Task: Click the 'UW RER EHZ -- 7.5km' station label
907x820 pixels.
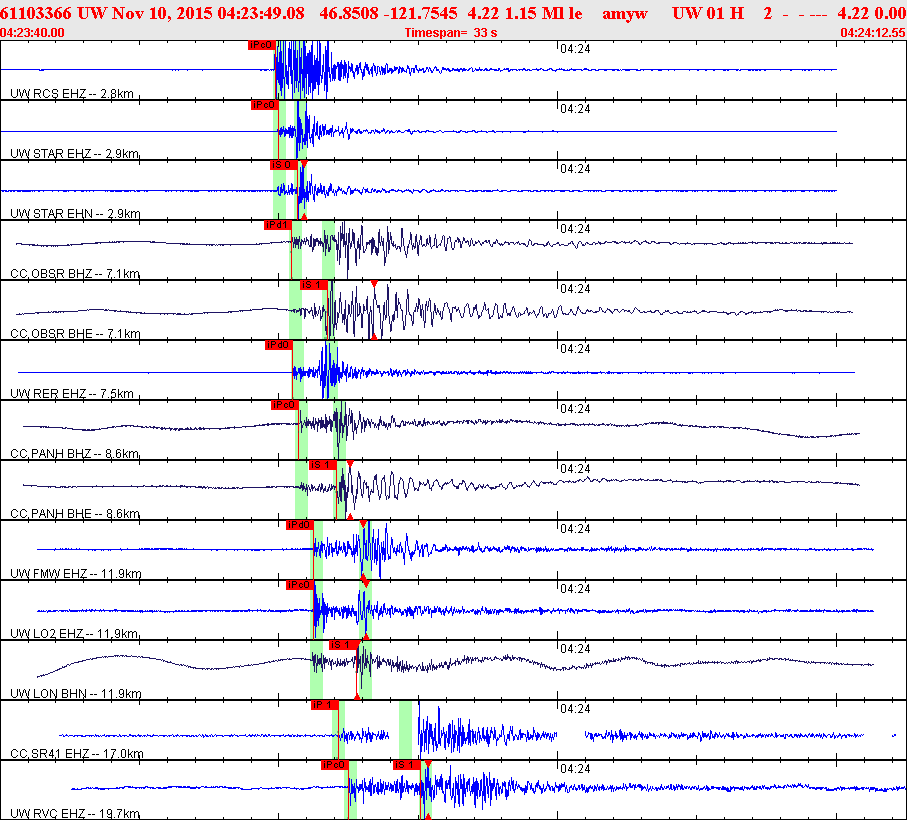Action: [x=72, y=394]
